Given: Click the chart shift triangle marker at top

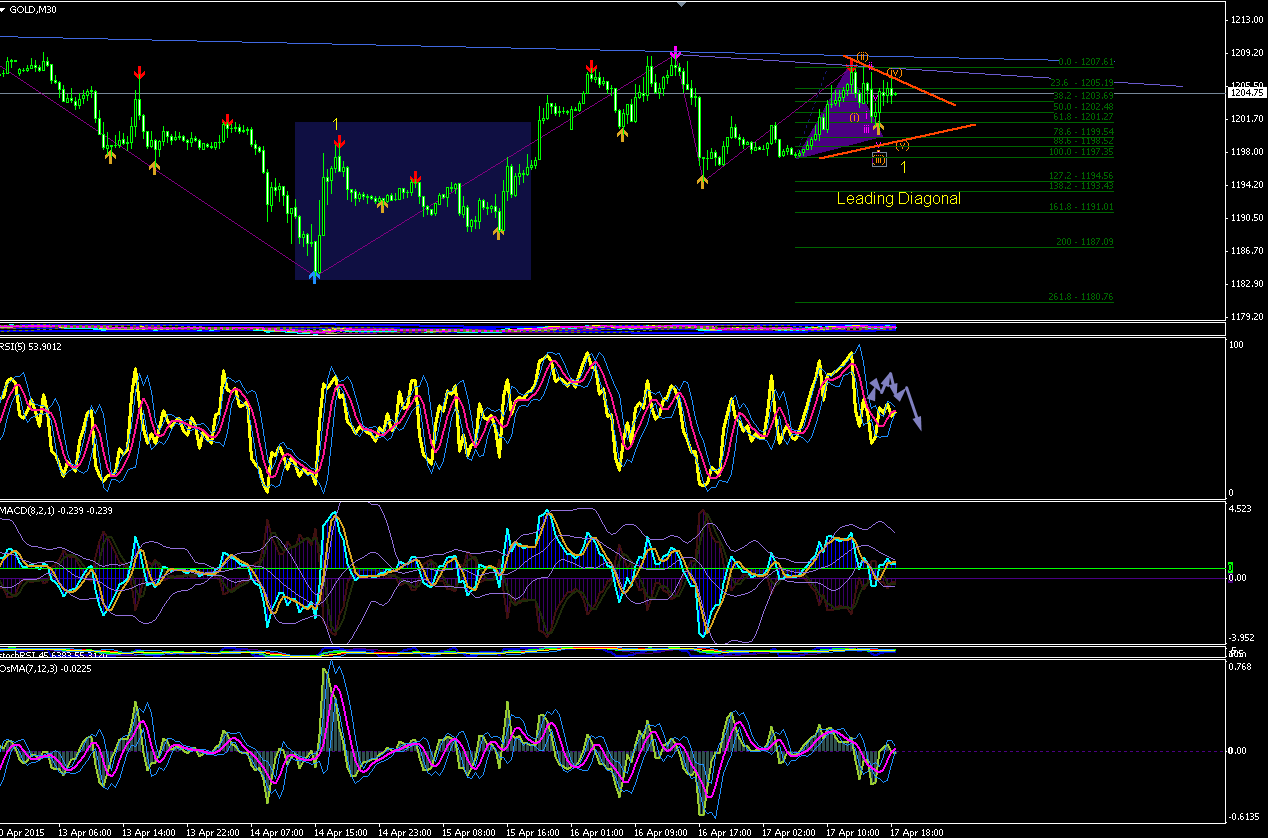Looking at the screenshot, I should (x=681, y=4).
